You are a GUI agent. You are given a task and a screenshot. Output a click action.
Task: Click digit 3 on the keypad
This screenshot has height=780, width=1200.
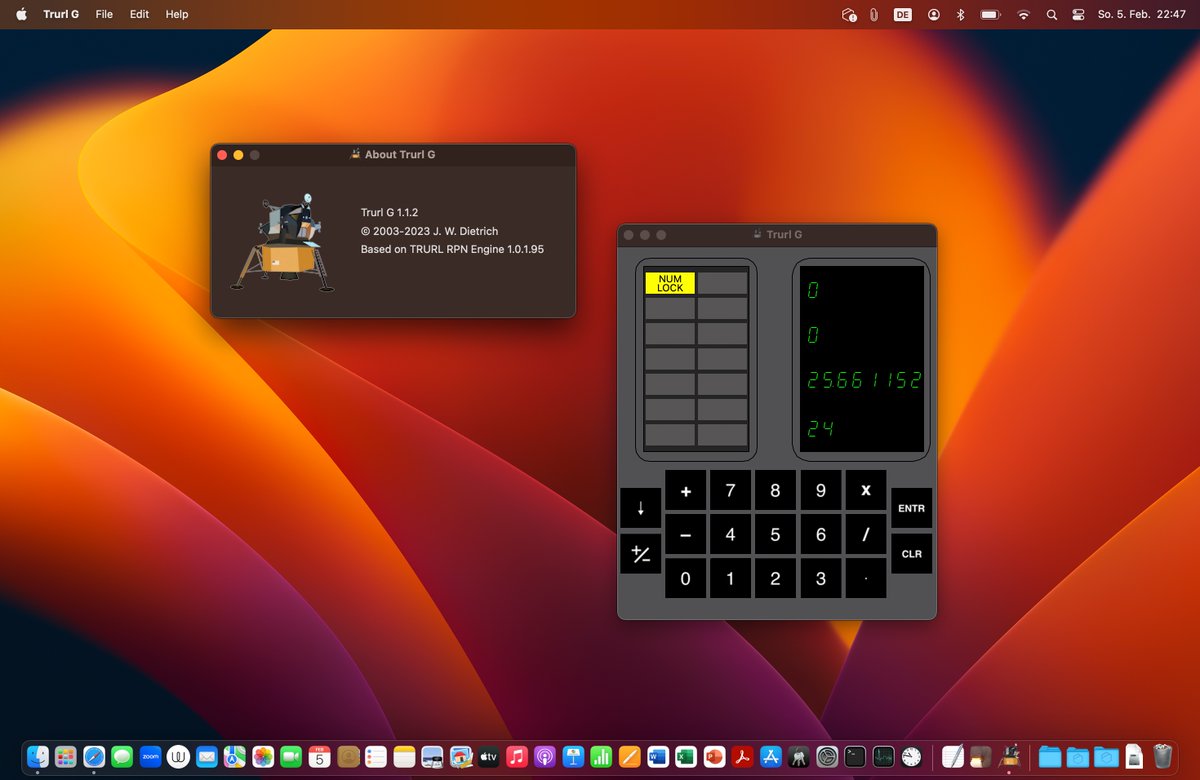coord(821,579)
